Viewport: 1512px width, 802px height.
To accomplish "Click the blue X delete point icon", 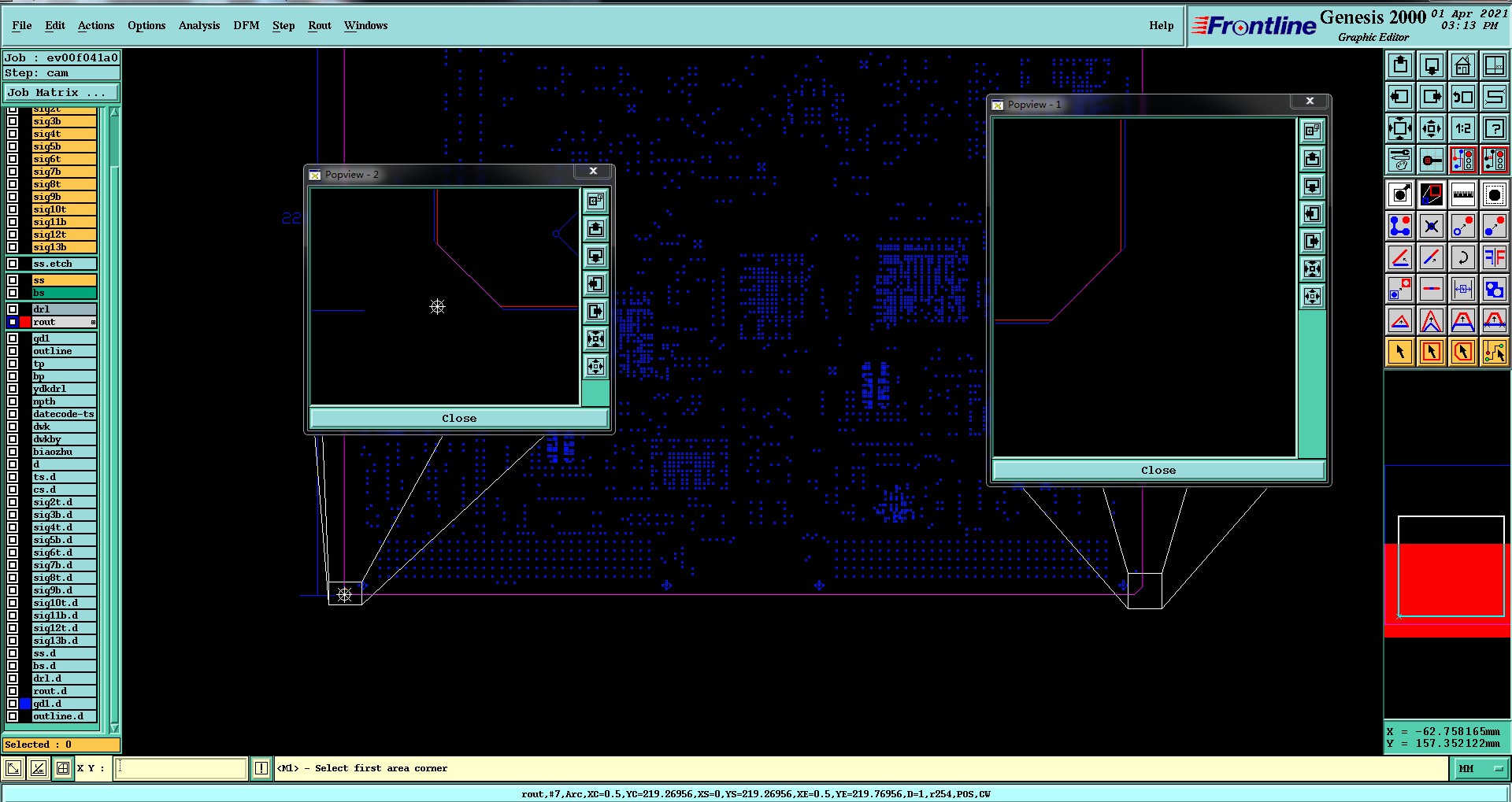I will (x=1432, y=225).
